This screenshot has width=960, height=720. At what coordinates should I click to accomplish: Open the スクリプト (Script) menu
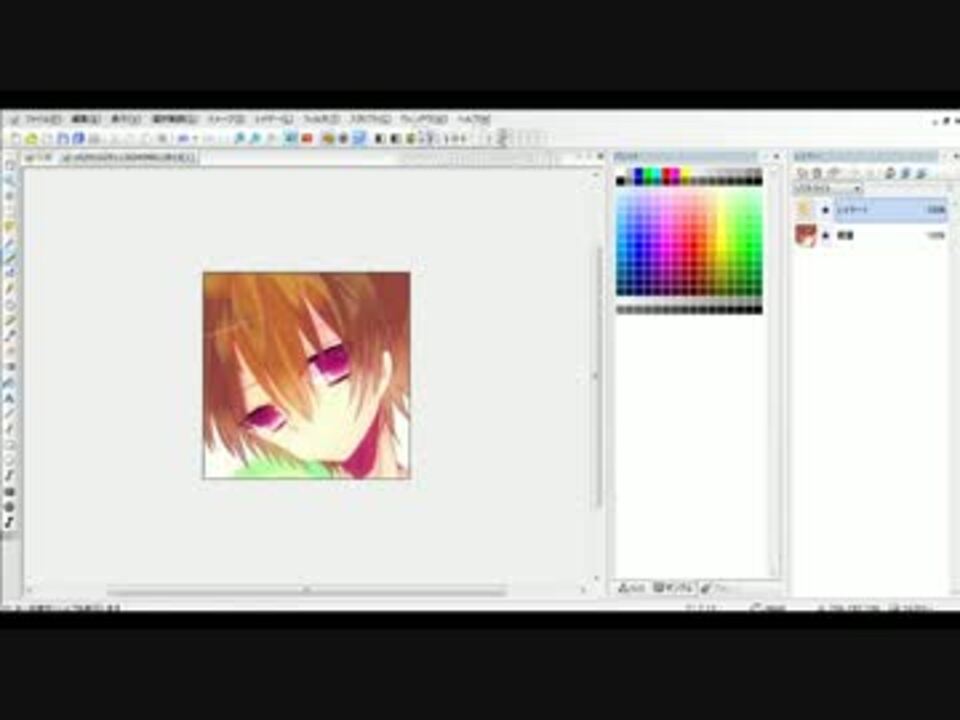coord(369,119)
